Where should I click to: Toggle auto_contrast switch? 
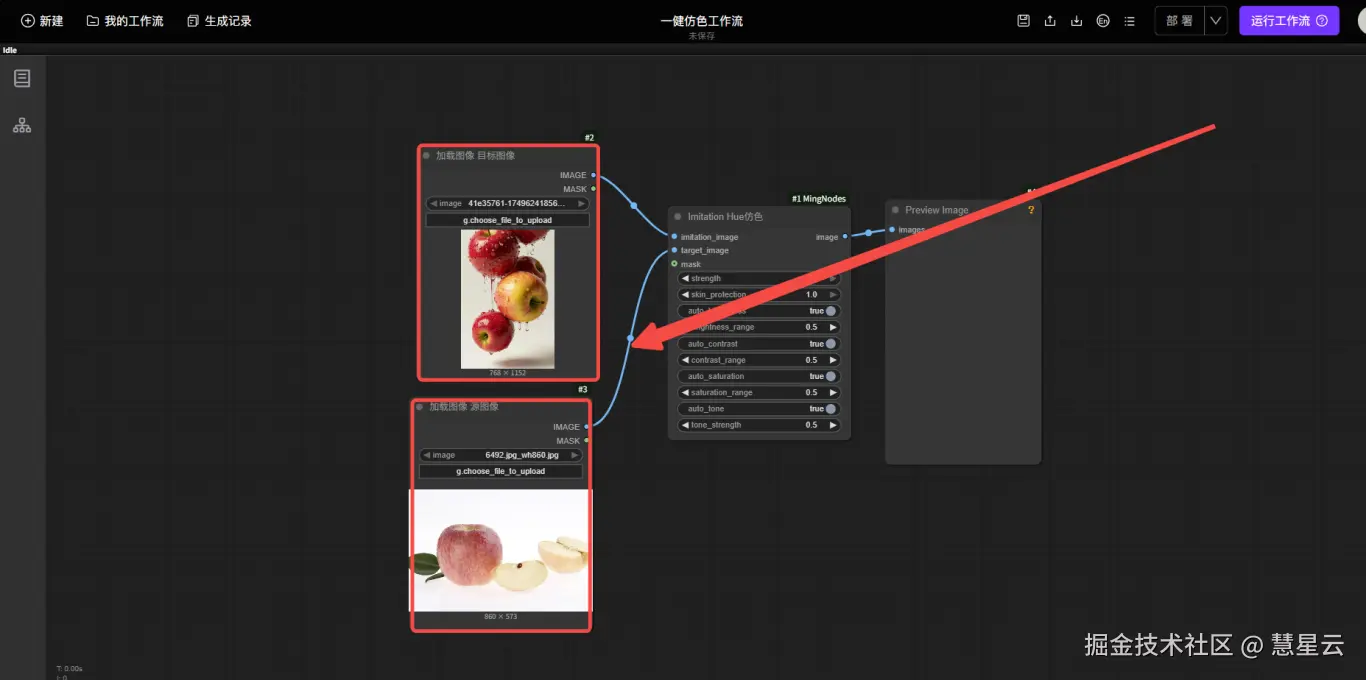tap(830, 344)
